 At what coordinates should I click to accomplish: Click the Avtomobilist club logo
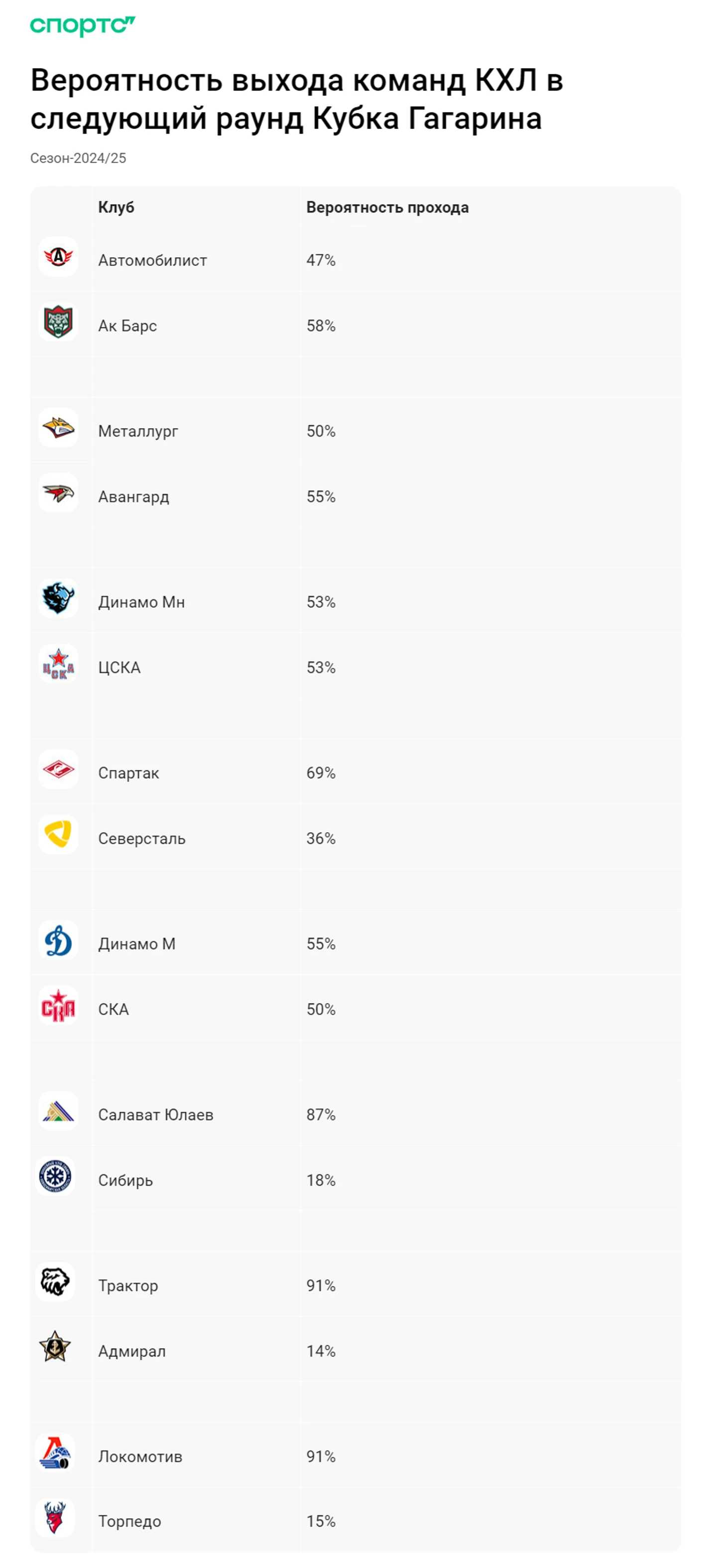(x=58, y=257)
